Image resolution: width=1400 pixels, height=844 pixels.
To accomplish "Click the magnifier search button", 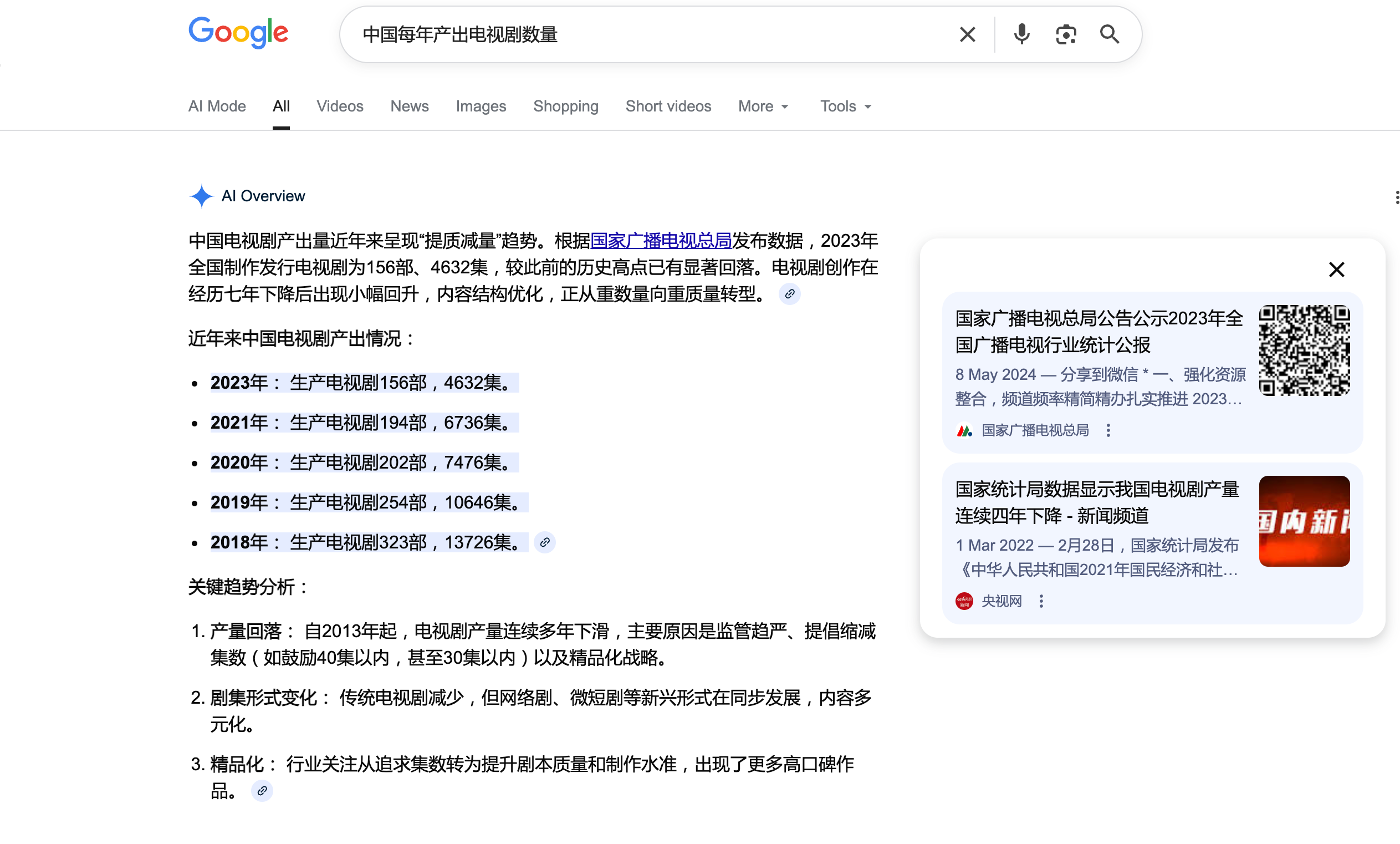I will point(1109,35).
